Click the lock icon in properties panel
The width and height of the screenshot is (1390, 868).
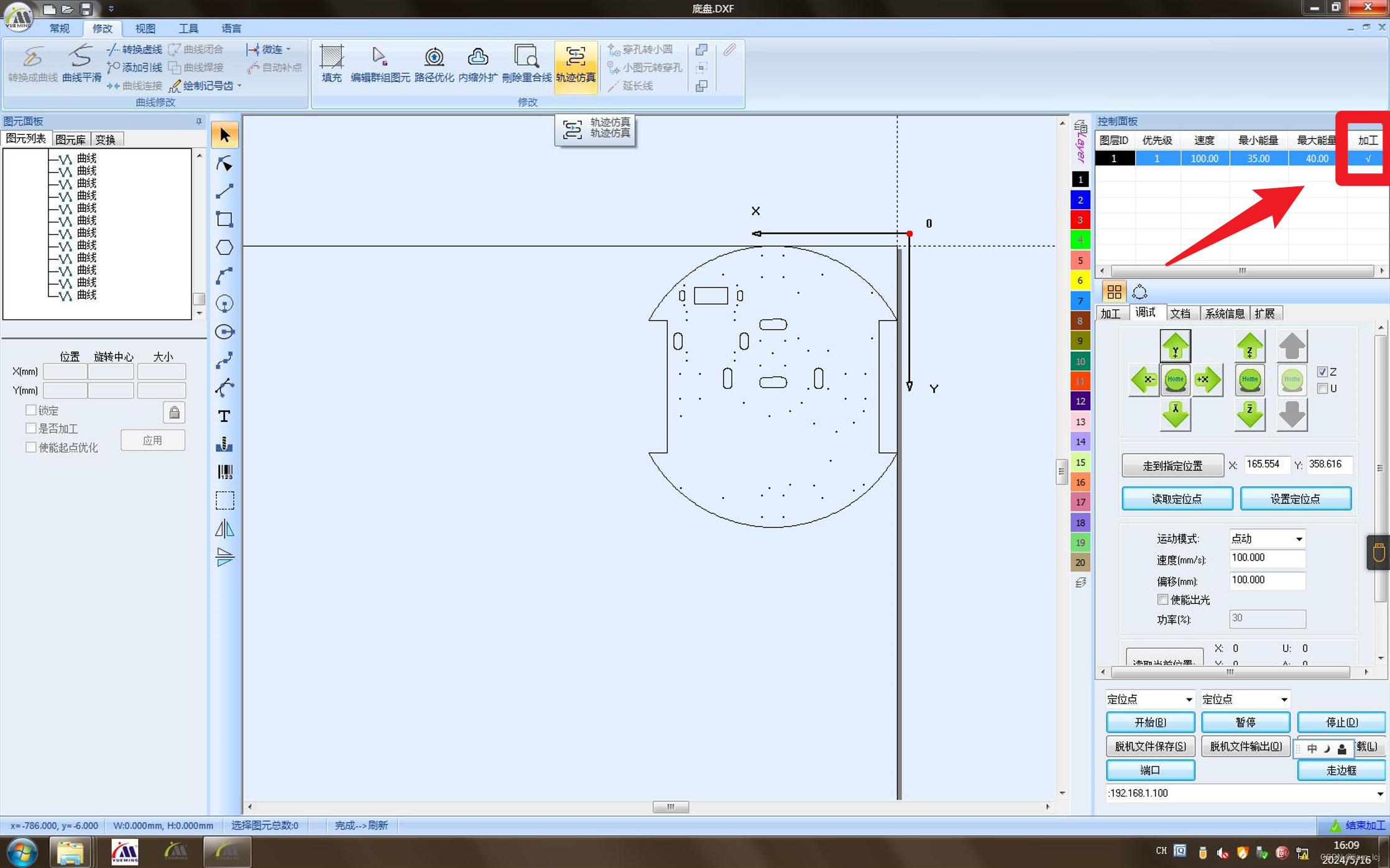pyautogui.click(x=174, y=412)
